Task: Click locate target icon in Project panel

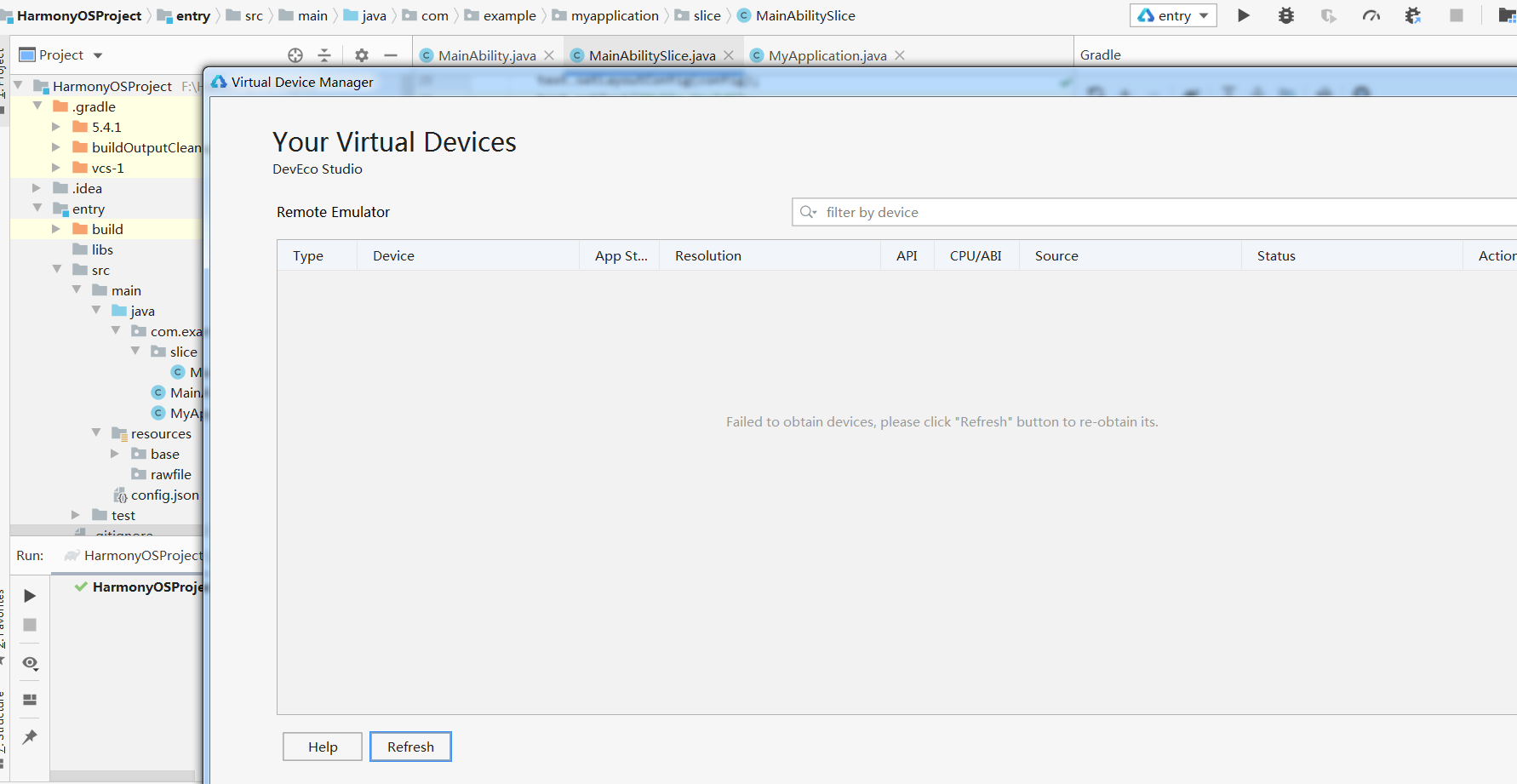Action: [x=295, y=55]
